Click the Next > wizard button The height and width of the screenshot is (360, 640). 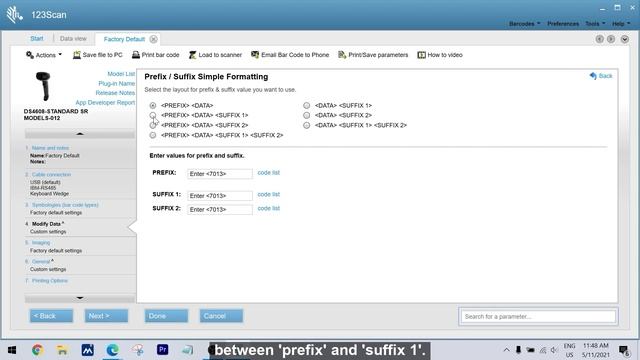[x=106, y=316]
